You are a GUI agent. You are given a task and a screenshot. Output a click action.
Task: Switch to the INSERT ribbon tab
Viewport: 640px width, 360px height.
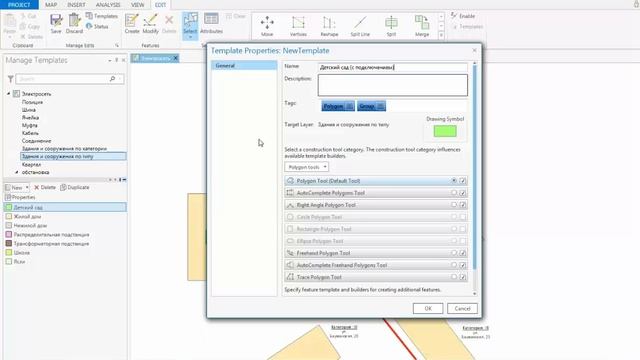point(76,5)
